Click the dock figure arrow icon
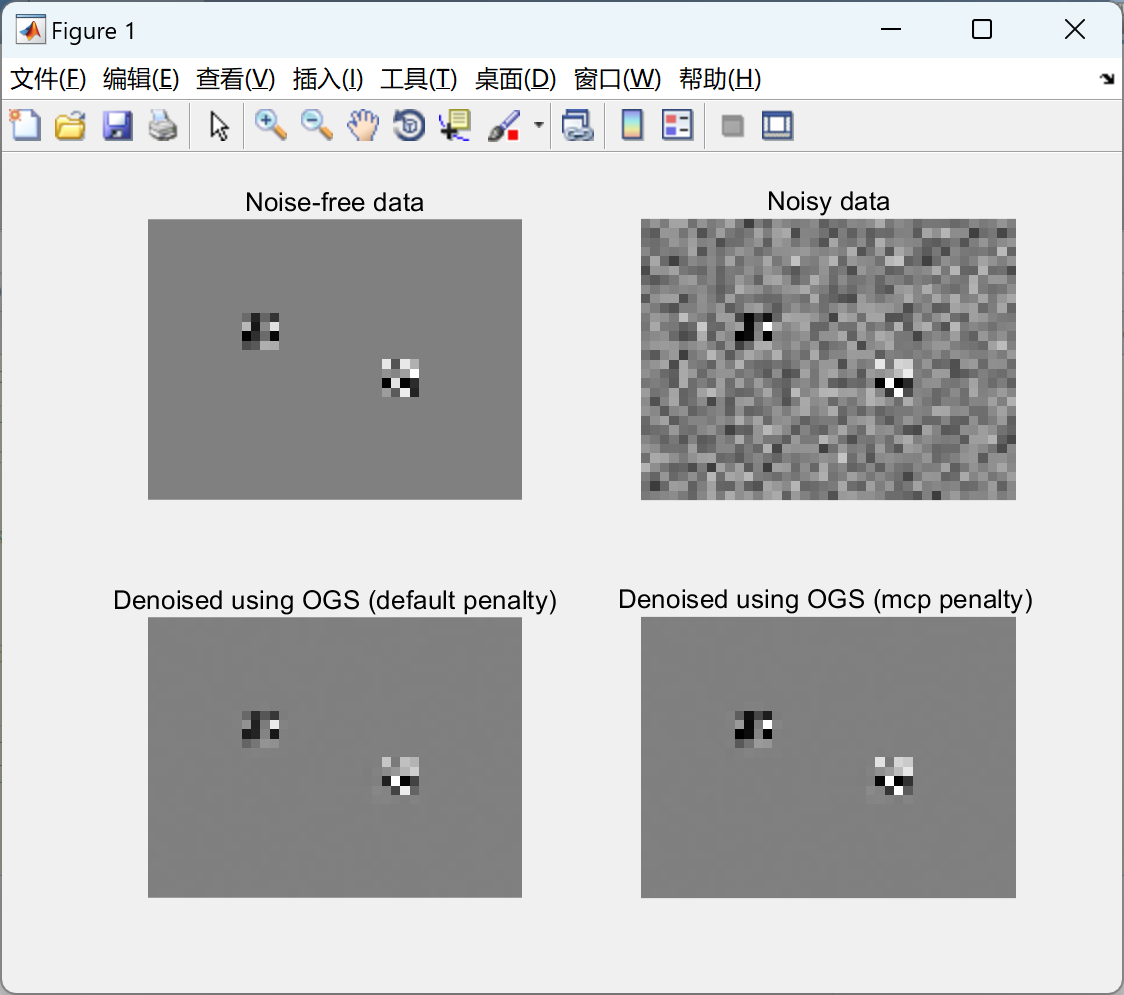The width and height of the screenshot is (1124, 995). [1108, 79]
